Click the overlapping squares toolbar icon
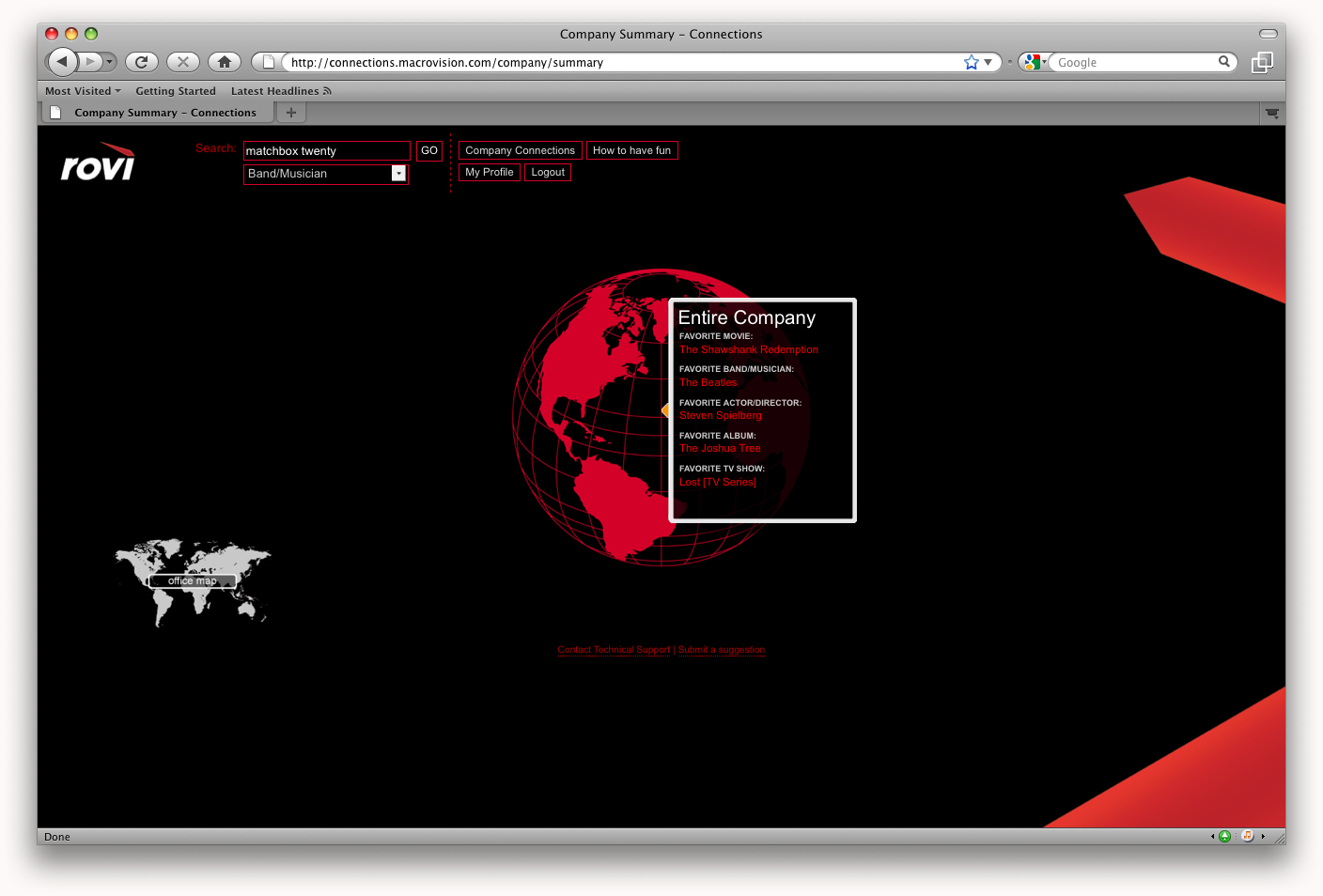The height and width of the screenshot is (896, 1323). pyautogui.click(x=1263, y=62)
